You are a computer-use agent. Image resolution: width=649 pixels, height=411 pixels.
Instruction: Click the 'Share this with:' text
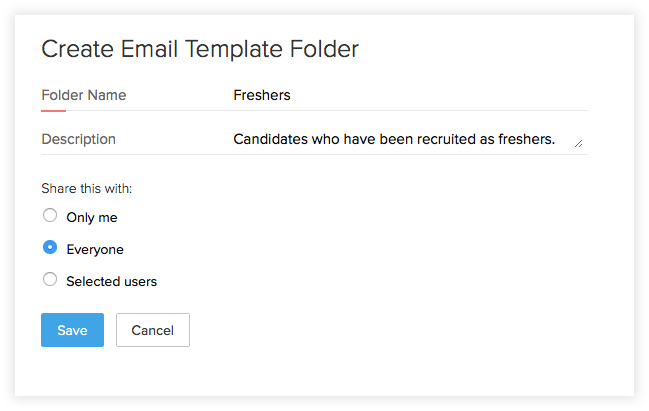(x=86, y=188)
